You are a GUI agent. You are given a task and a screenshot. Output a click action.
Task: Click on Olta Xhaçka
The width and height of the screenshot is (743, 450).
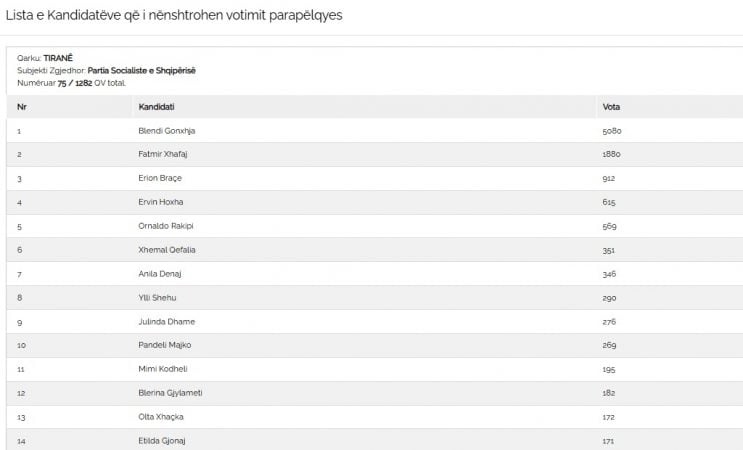coord(161,417)
